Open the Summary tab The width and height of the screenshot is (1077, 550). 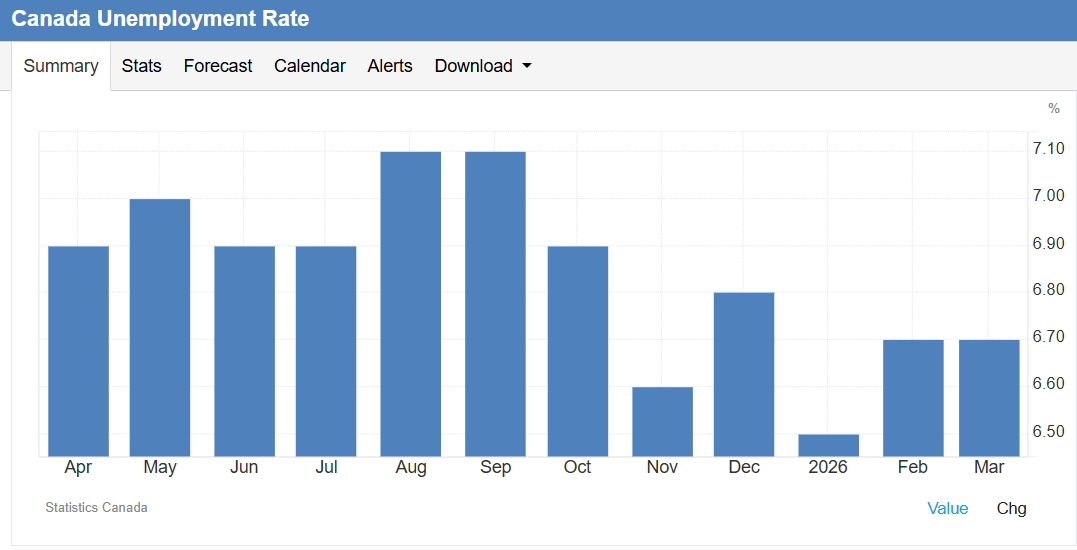point(61,66)
